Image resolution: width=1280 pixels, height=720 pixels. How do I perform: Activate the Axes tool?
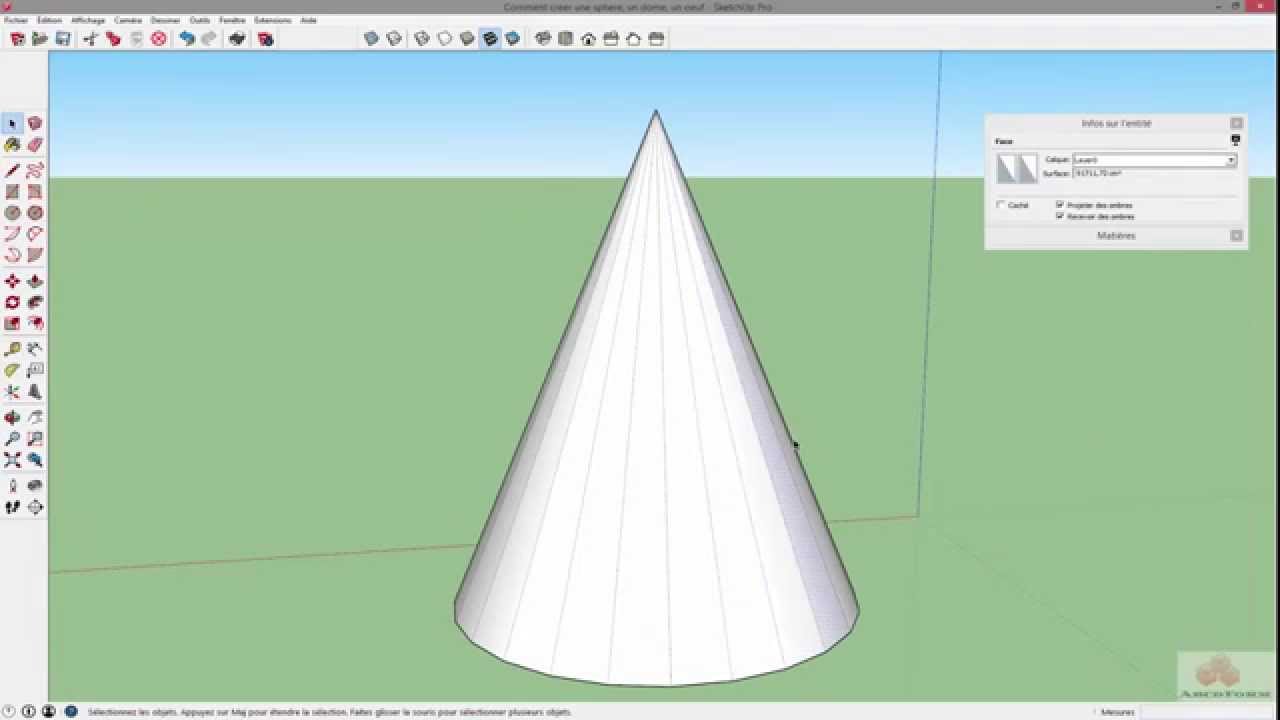[12, 392]
